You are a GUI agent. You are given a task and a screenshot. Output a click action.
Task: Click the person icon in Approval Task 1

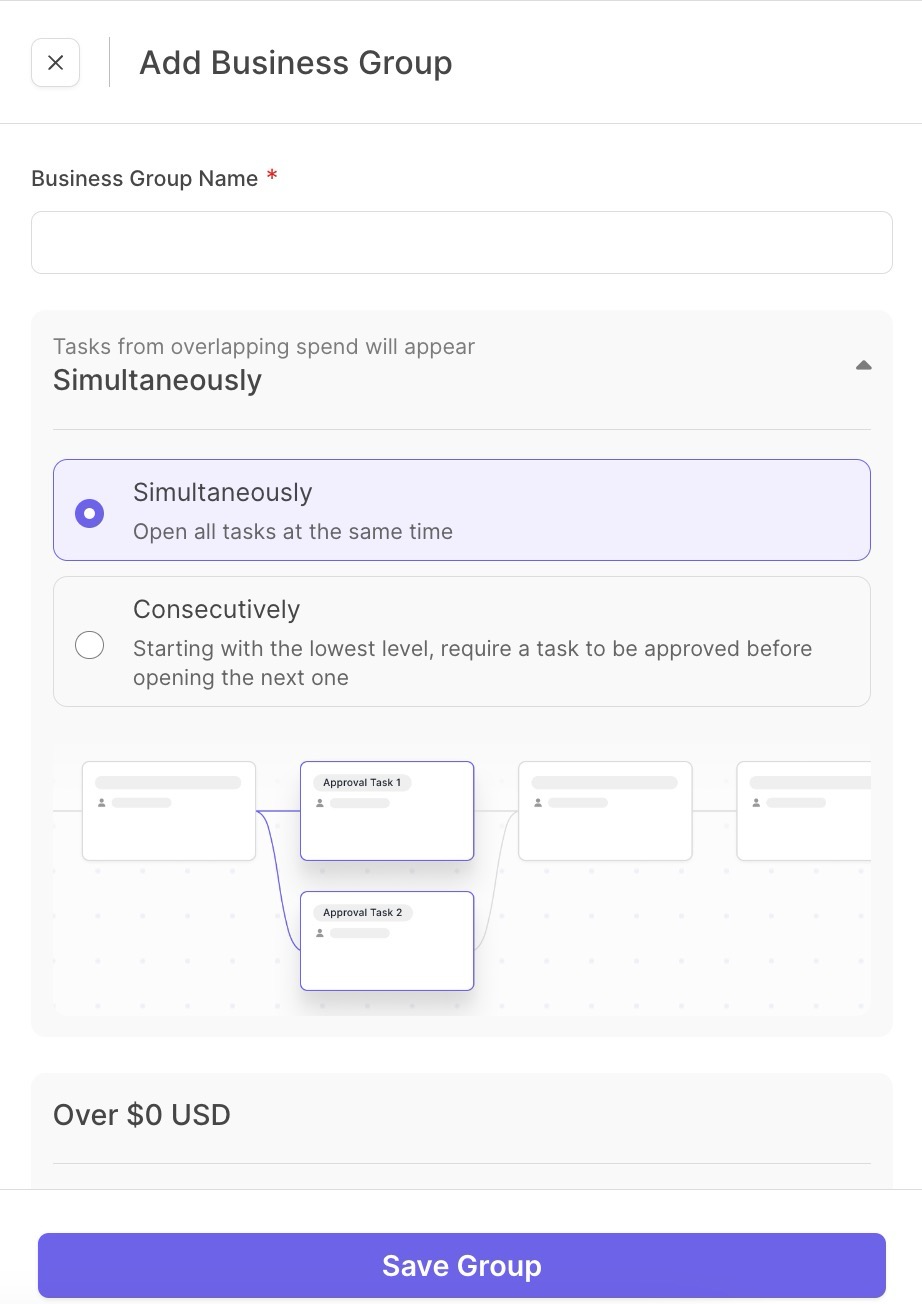pyautogui.click(x=320, y=803)
